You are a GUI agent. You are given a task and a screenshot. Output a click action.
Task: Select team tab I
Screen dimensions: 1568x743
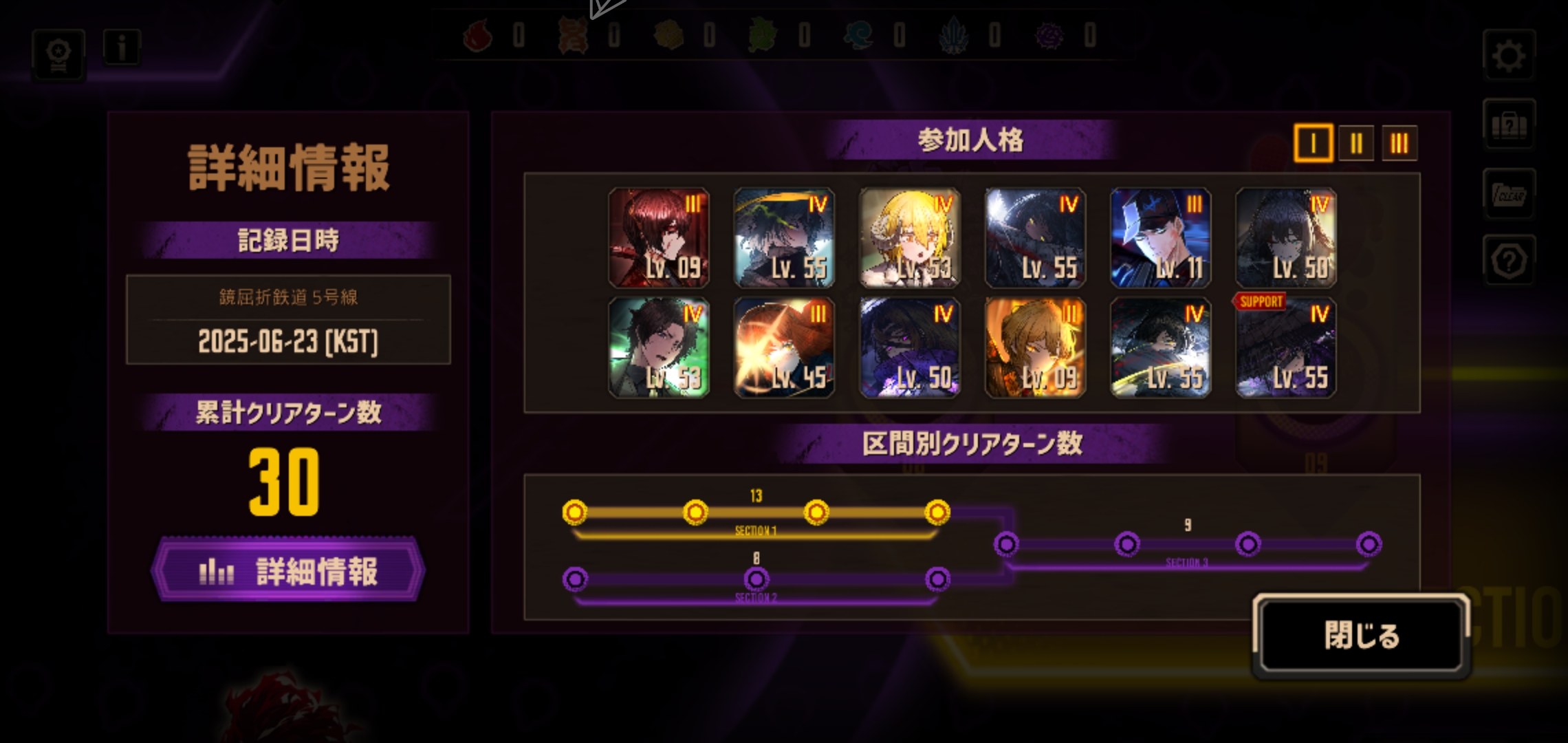click(x=1313, y=143)
